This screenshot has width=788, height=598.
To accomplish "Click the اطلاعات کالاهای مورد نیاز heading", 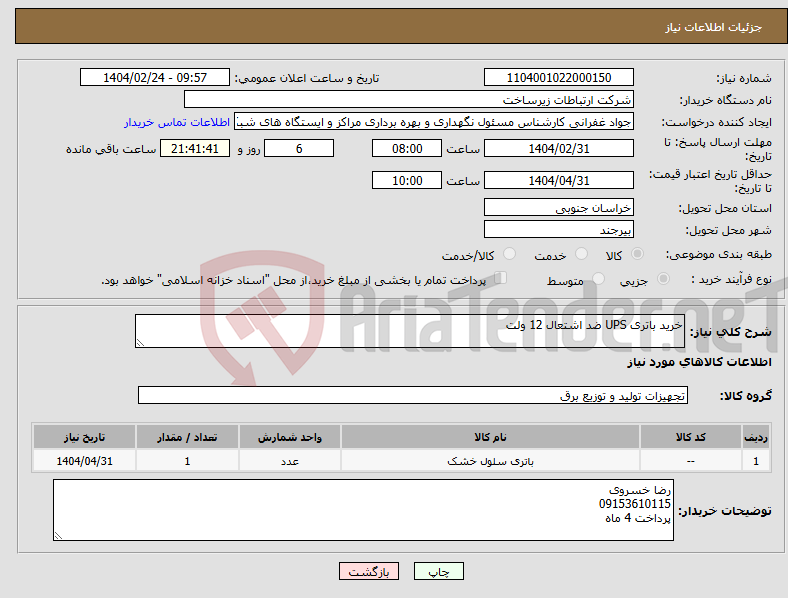I will (699, 362).
